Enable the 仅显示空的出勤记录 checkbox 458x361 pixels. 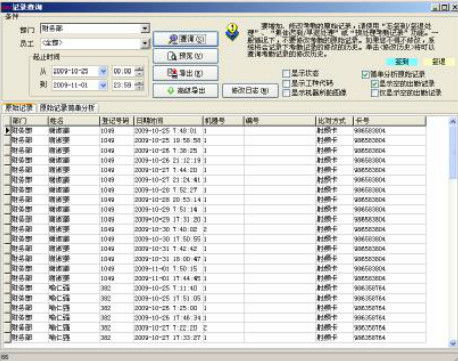(375, 93)
